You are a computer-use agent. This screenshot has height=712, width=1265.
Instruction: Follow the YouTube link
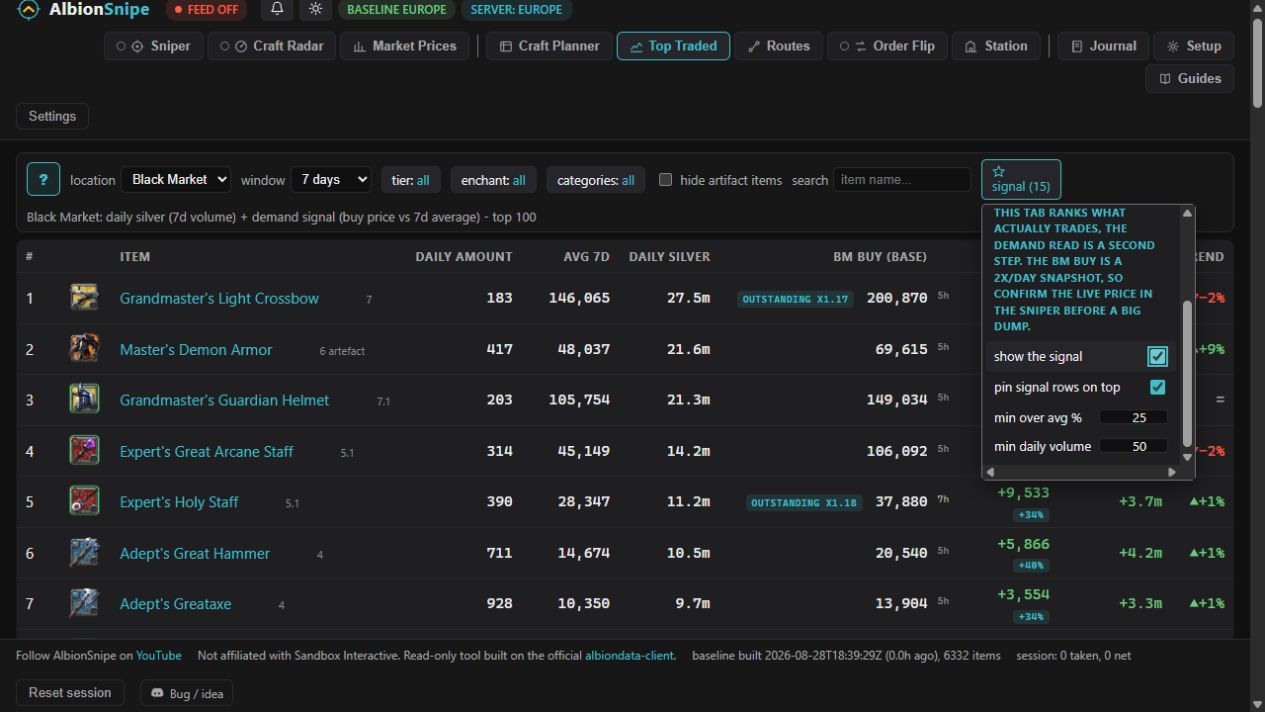pos(159,656)
